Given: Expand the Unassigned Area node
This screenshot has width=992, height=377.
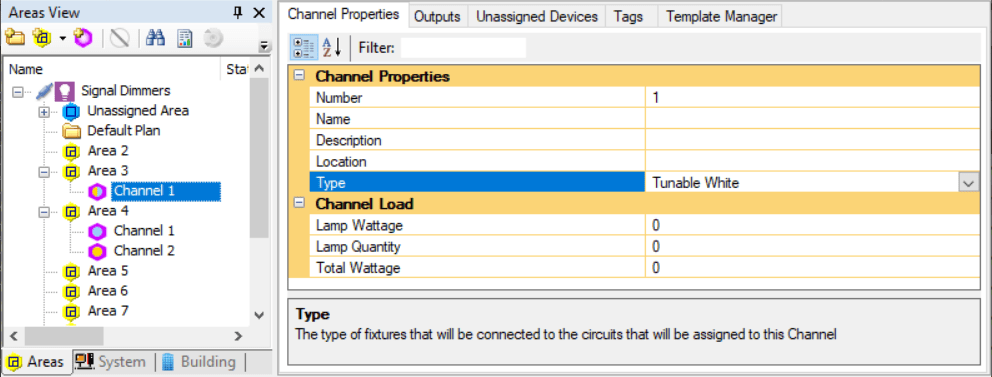Looking at the screenshot, I should 44,112.
